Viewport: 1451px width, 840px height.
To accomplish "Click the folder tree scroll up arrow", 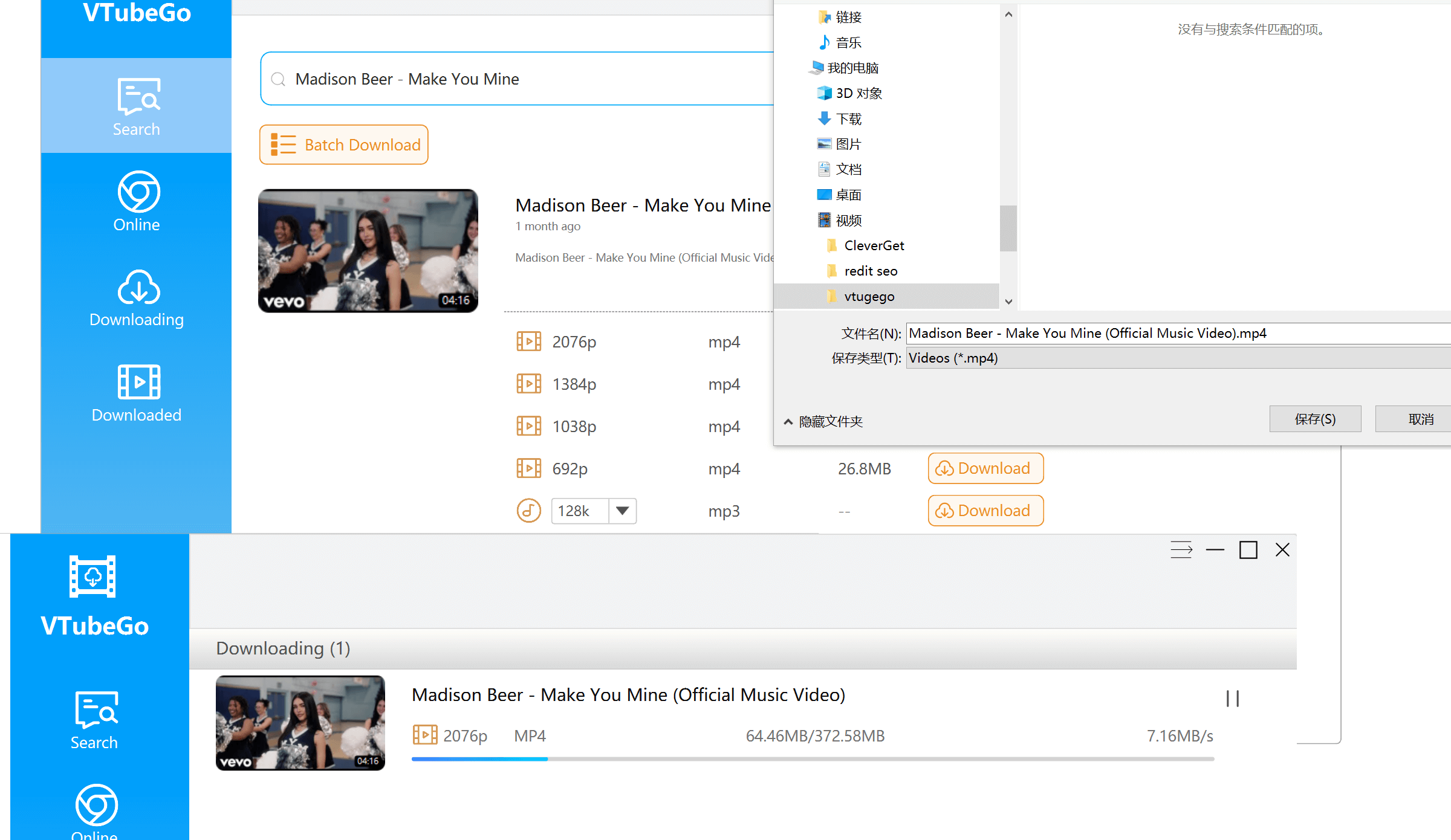I will 1008,15.
